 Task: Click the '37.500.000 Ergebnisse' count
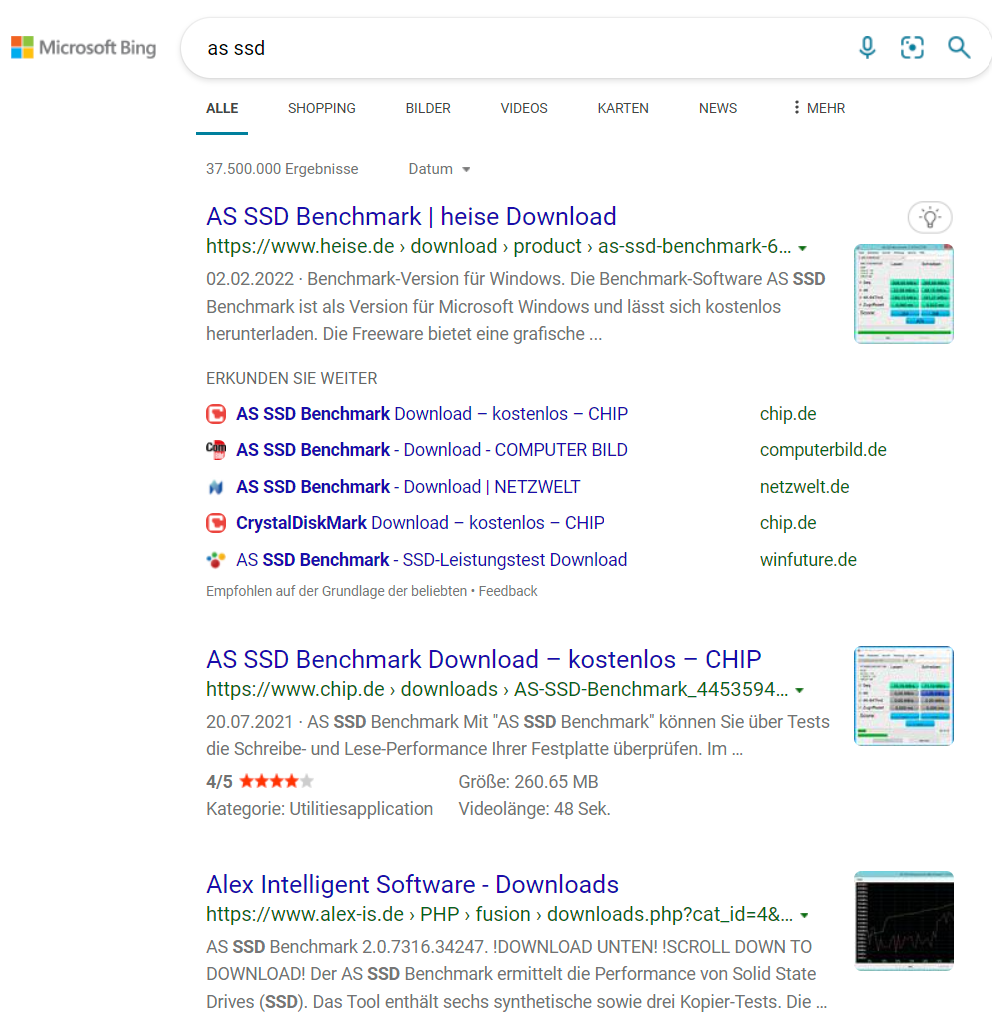tap(282, 169)
